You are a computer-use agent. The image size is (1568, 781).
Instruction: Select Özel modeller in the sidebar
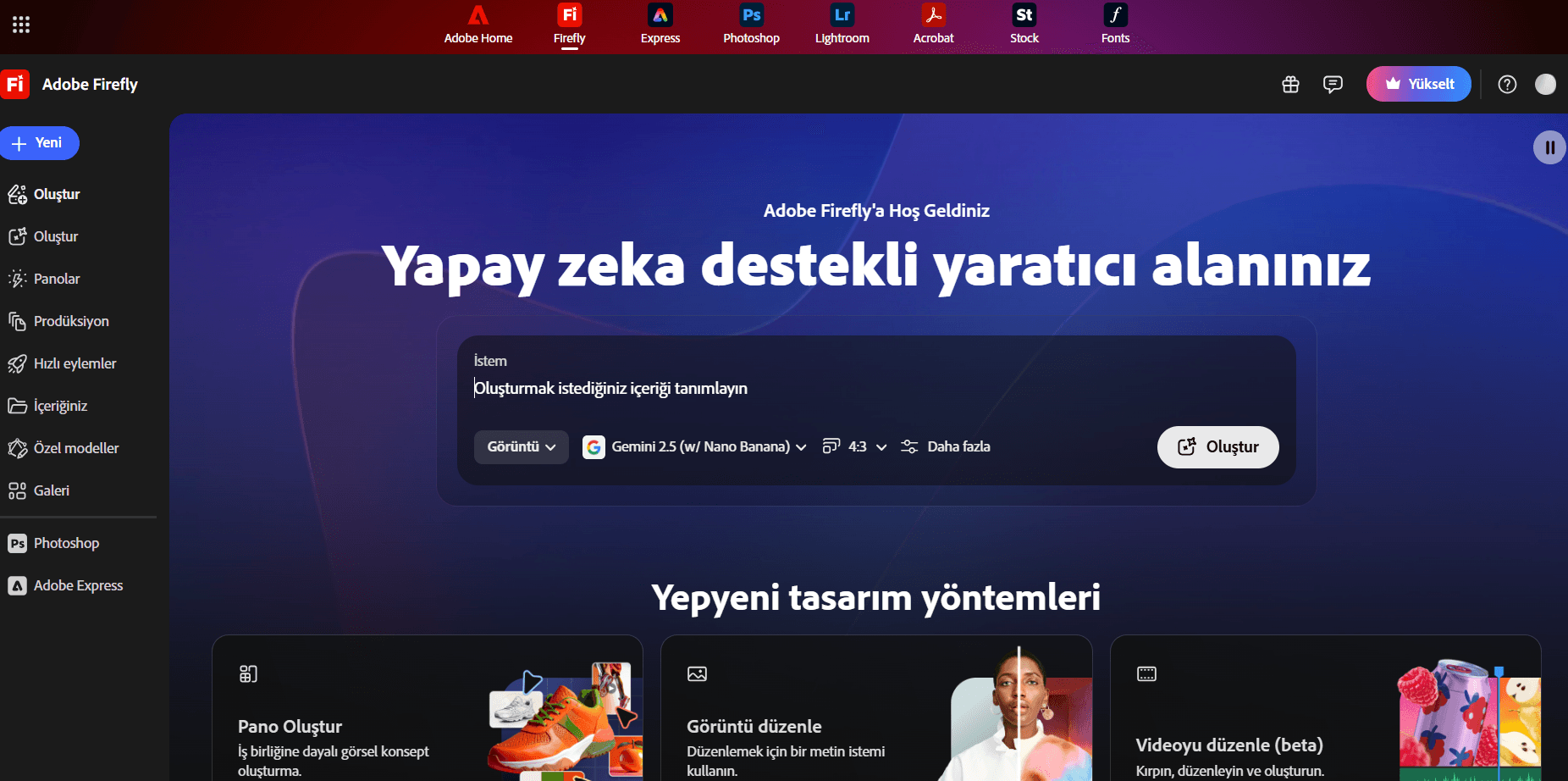pos(76,447)
